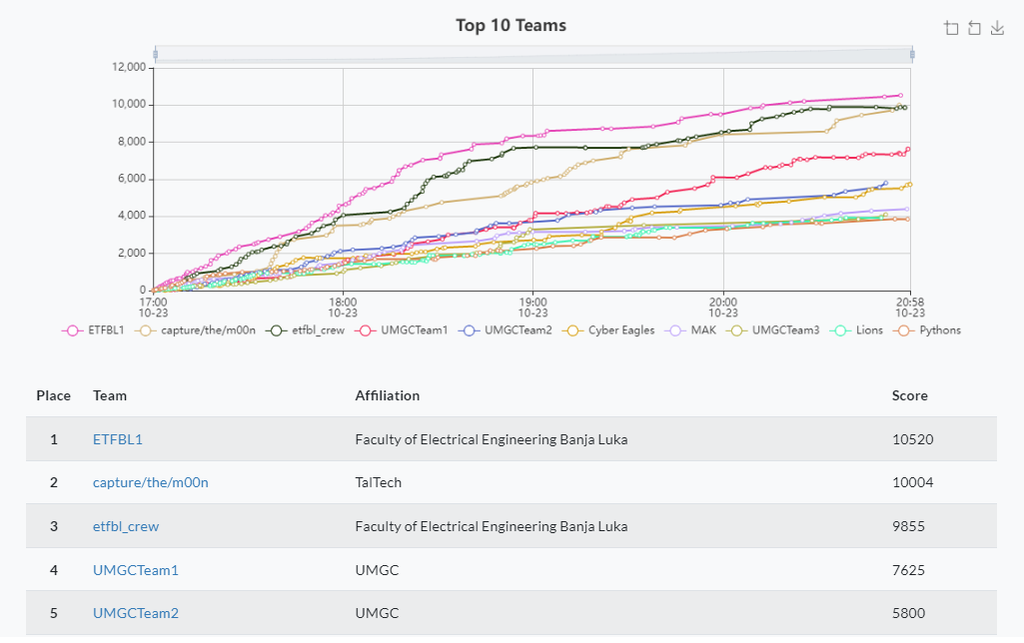Click the right handle of zoom slider
1024x643 pixels.
(912, 54)
